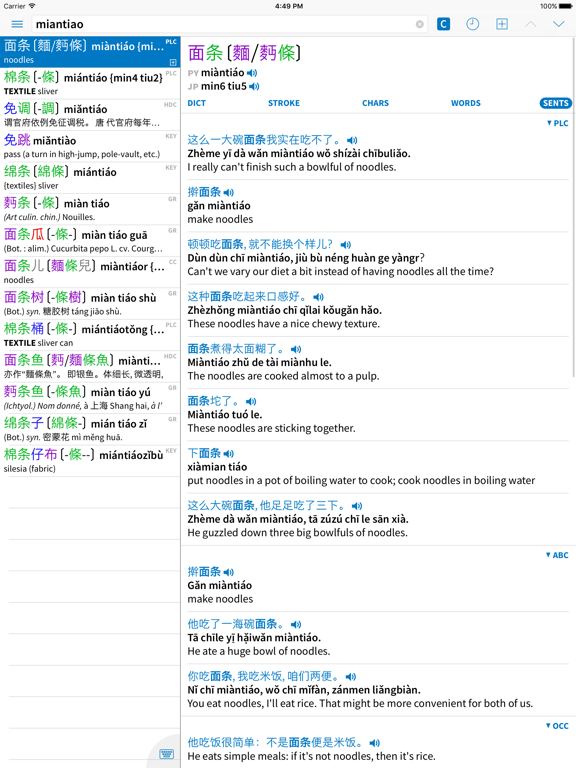Screen dimensions: 576x768
Task: Tap Chinese text 面条煮得太面糊了
Action: (236, 349)
